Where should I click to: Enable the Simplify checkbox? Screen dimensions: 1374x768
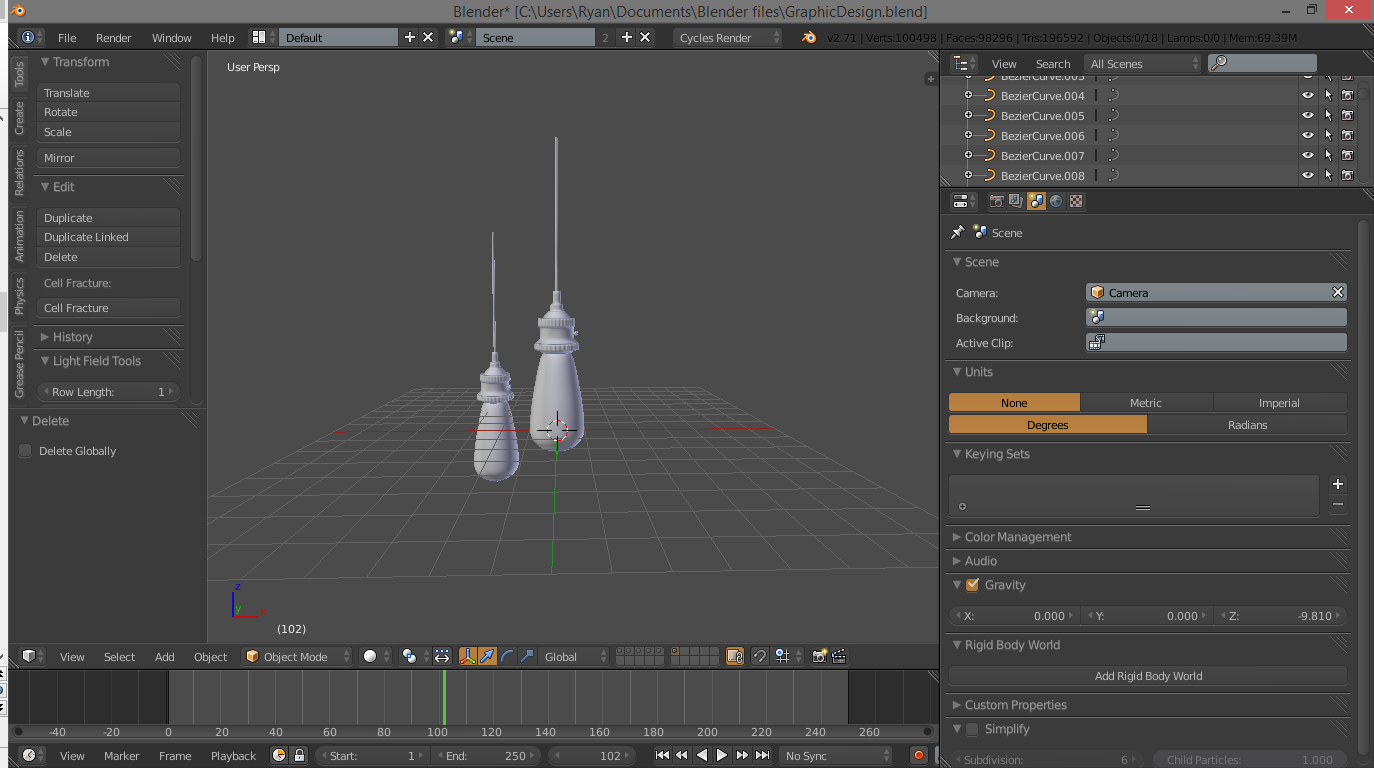click(972, 729)
